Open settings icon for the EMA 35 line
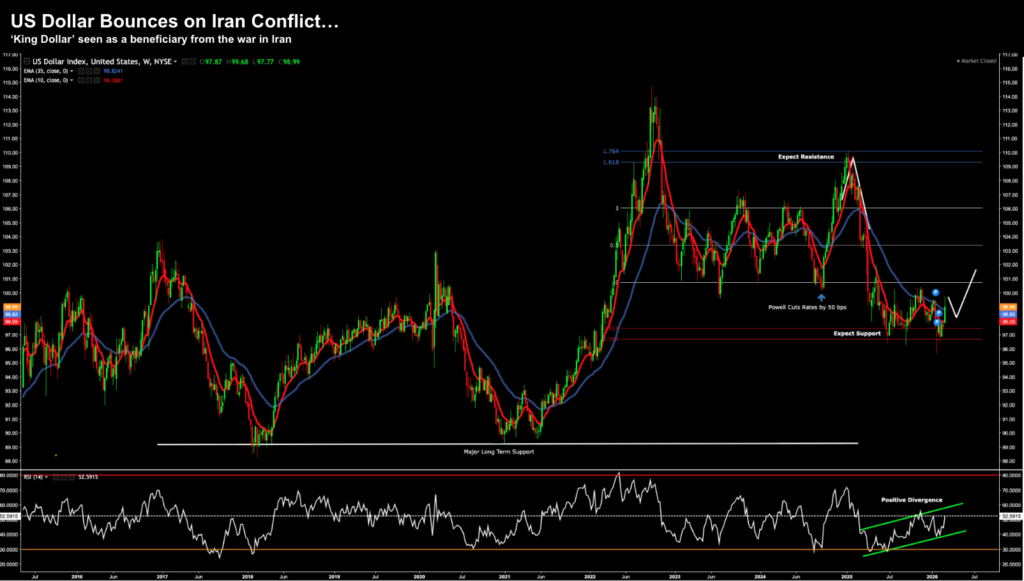This screenshot has height=581, width=1024. pyautogui.click(x=90, y=71)
